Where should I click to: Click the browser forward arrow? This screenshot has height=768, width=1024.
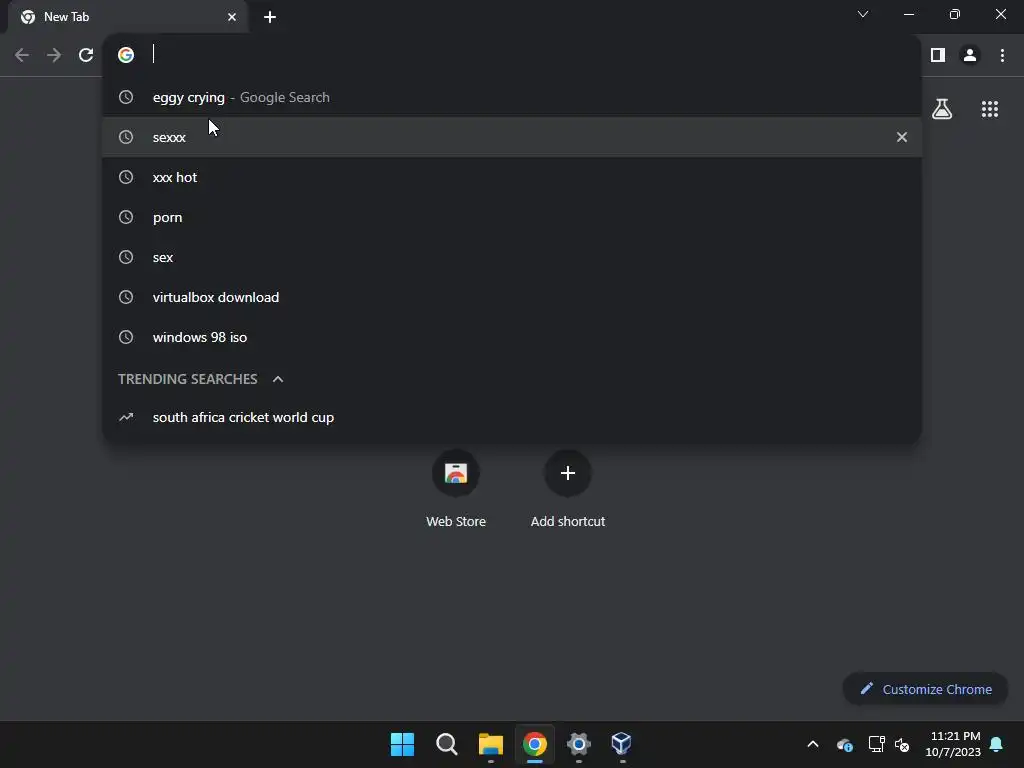(x=54, y=55)
